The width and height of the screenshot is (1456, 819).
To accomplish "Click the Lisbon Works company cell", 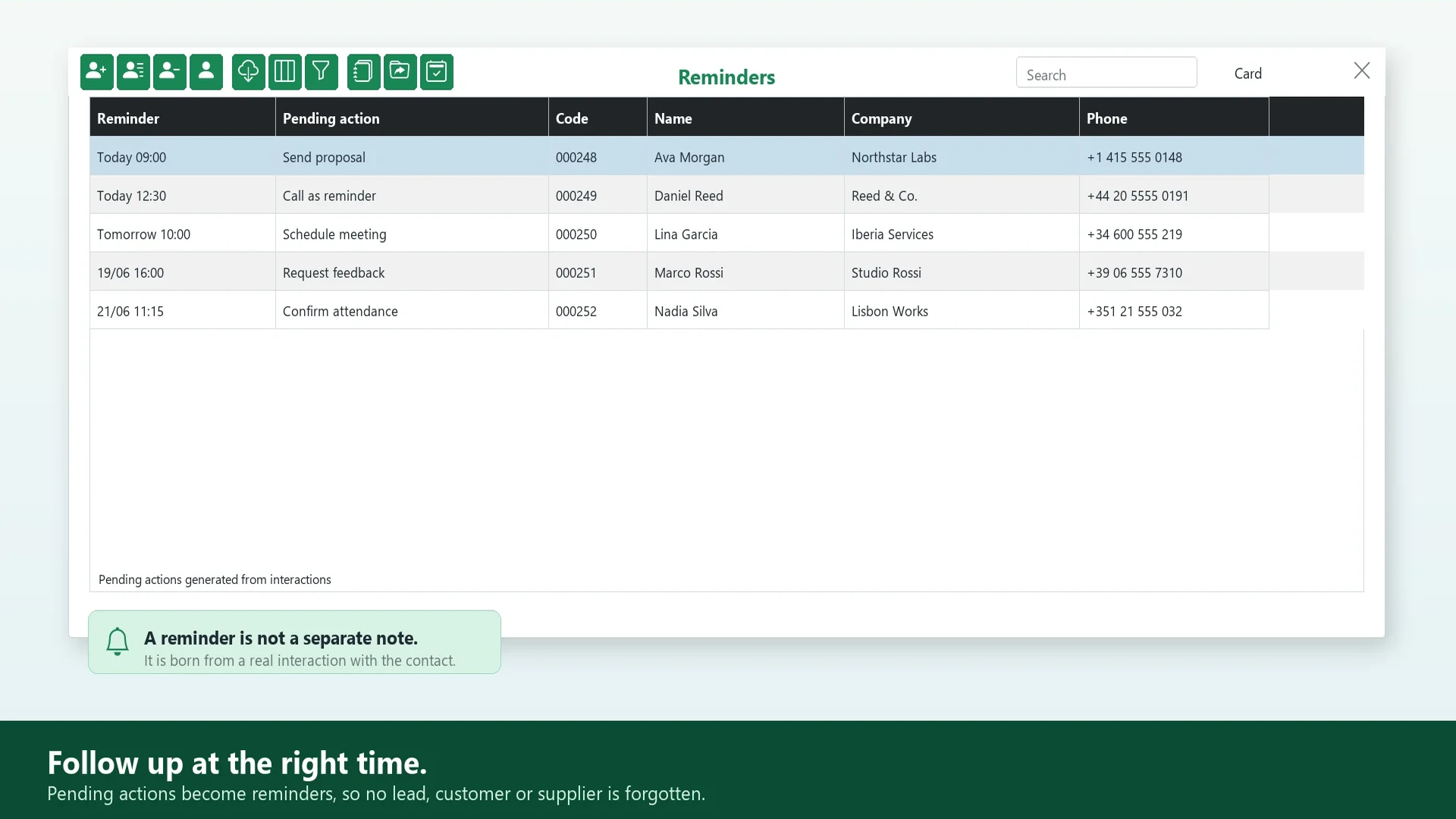I will [x=962, y=311].
